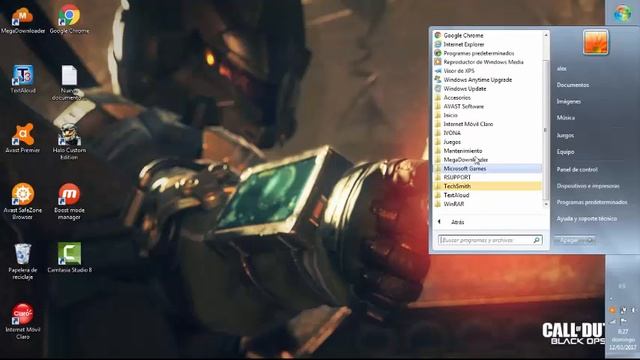This screenshot has height=360, width=640.
Task: Click the Apagar shutdown button
Action: 570,240
